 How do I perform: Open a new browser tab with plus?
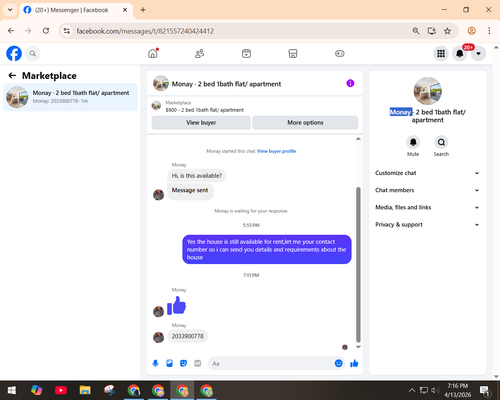pos(143,10)
